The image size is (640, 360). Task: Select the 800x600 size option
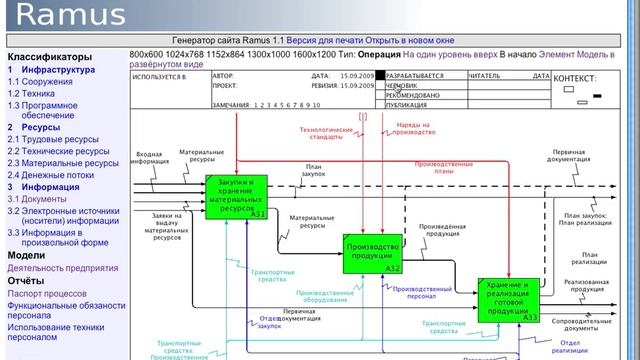(x=146, y=54)
